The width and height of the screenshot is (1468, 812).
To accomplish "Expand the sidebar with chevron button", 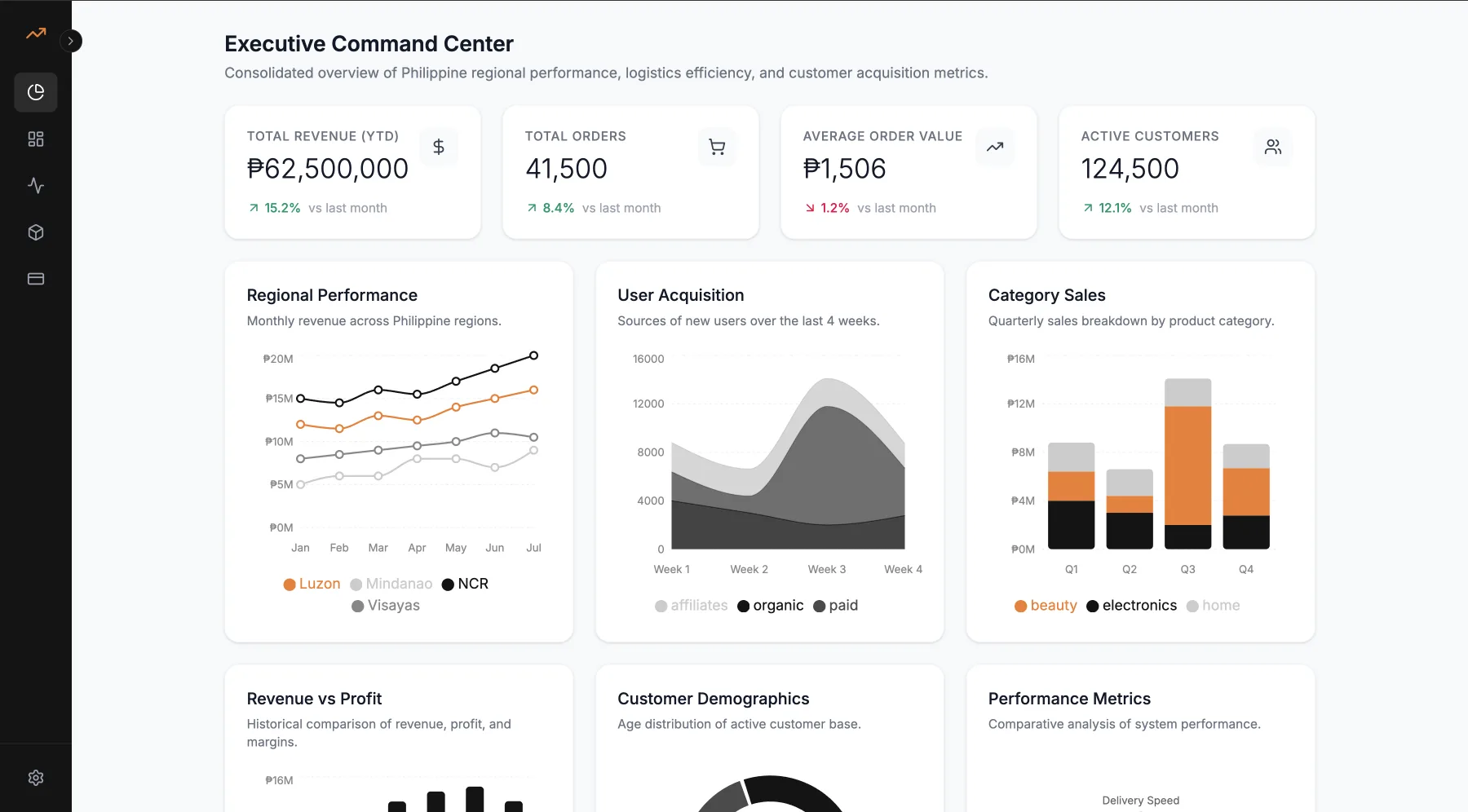I will click(x=71, y=41).
